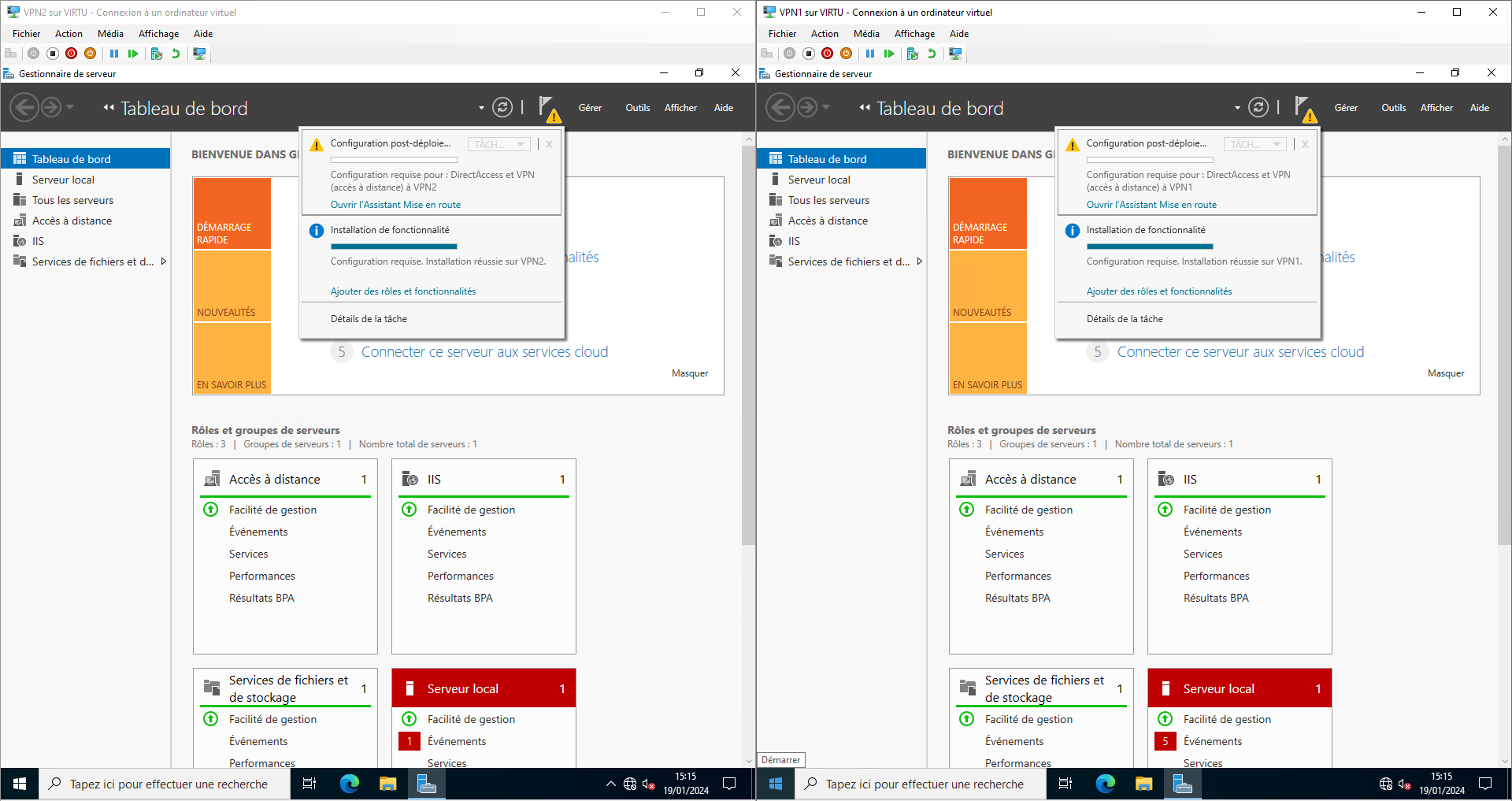Click the Revert icon in VPN1 toolbar
1512x801 pixels.
[932, 54]
